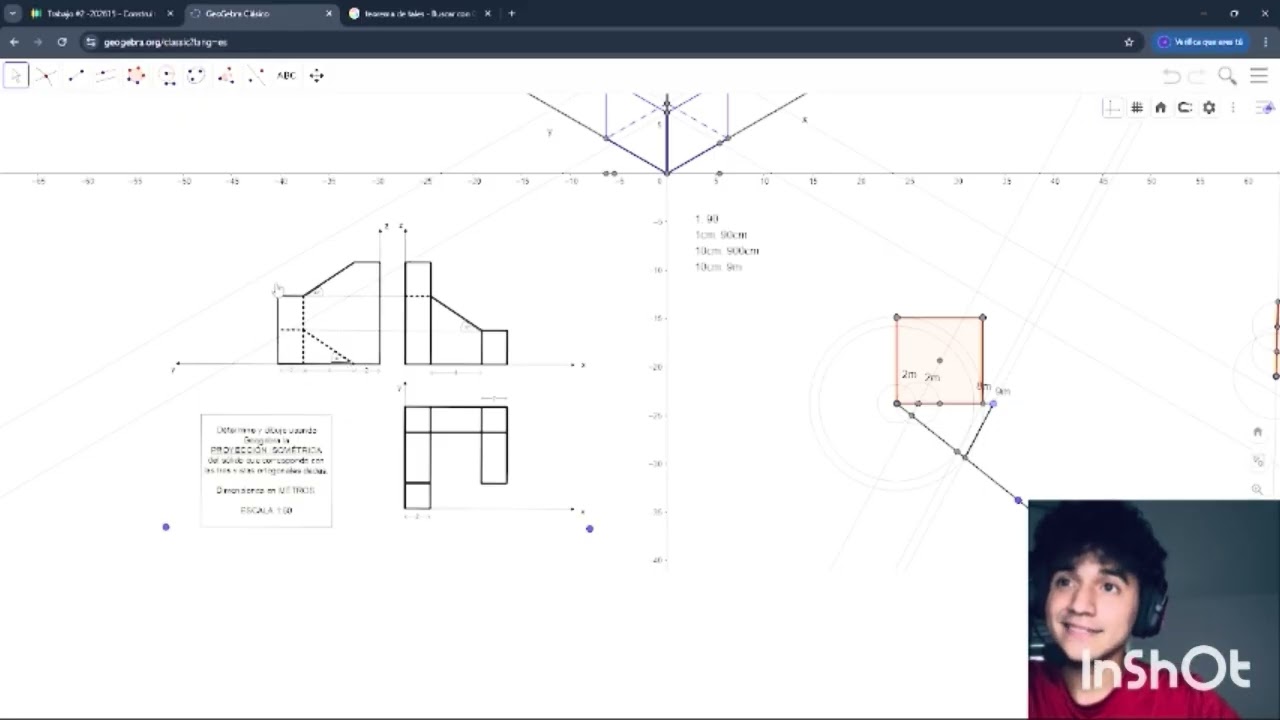The image size is (1280, 720).
Task: Open style bar three-dot options
Action: coord(1233,108)
